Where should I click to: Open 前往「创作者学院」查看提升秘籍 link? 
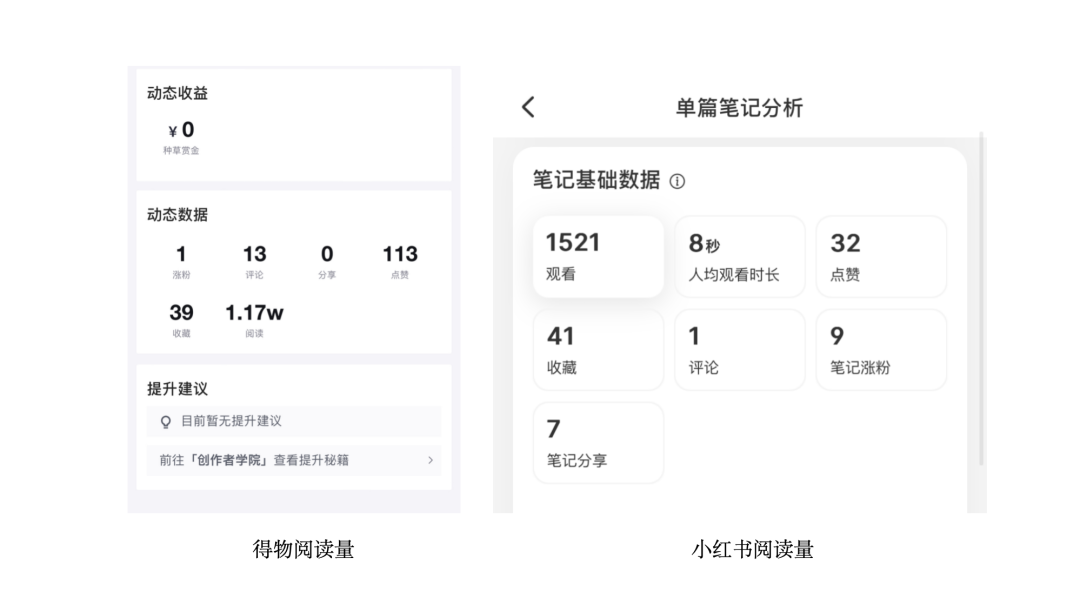293,460
